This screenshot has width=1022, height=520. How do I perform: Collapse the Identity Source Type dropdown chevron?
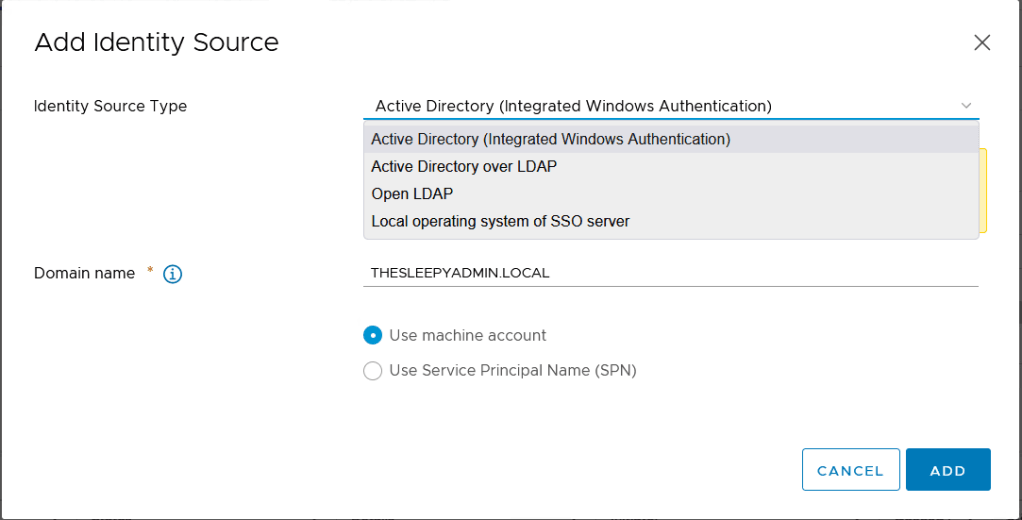(966, 106)
